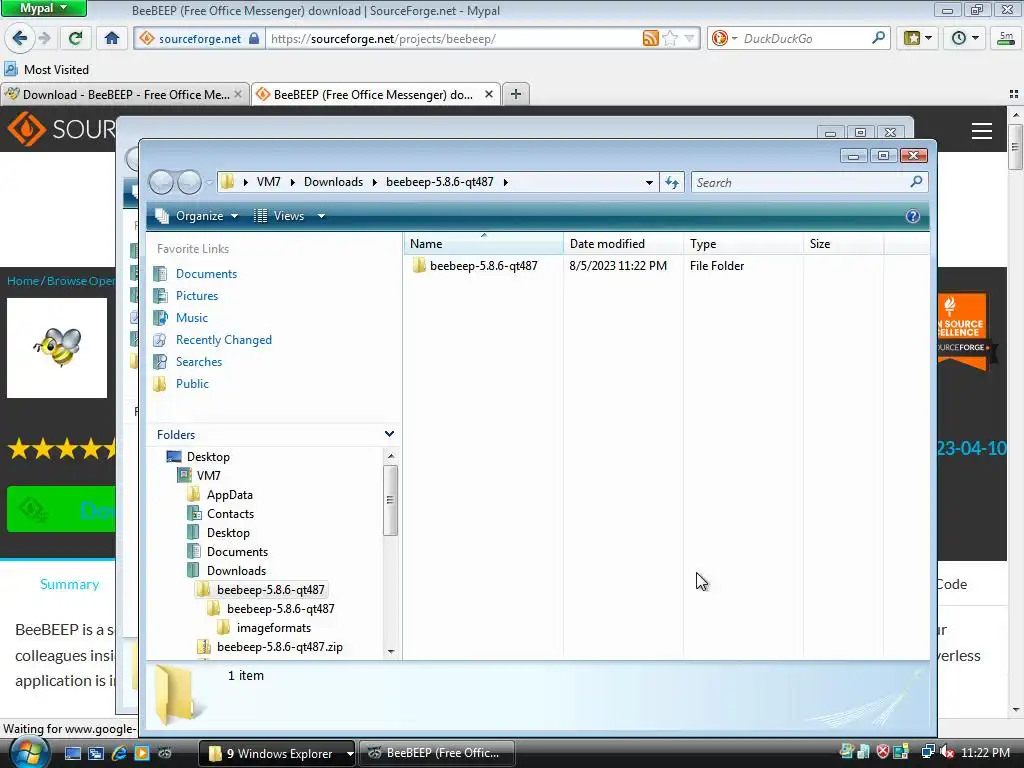Screen dimensions: 1024x768
Task: Open the SourceForge hamburger menu
Action: (x=982, y=131)
